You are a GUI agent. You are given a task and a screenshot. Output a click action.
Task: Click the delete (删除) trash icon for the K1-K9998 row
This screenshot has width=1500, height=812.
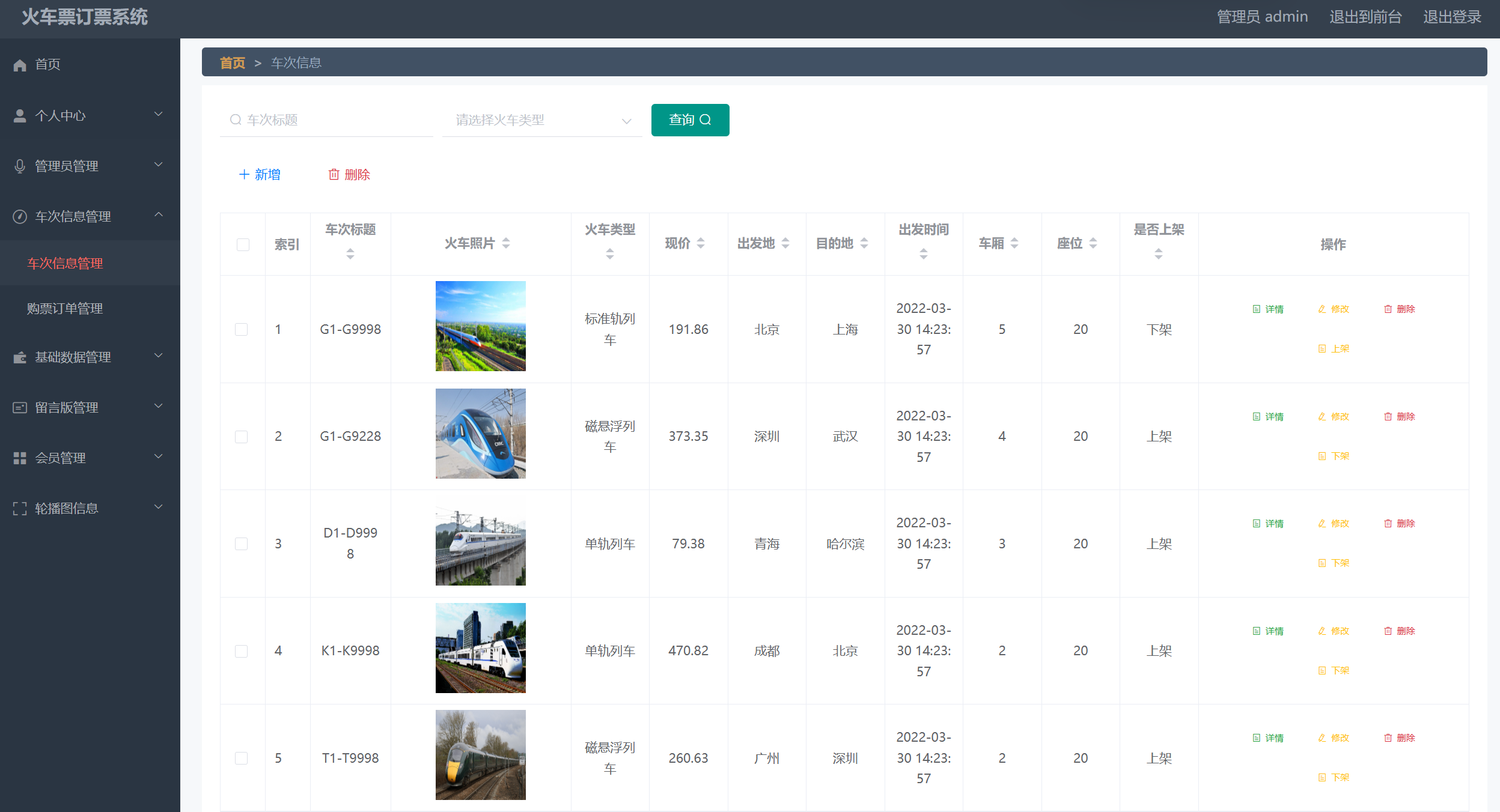pos(1388,631)
